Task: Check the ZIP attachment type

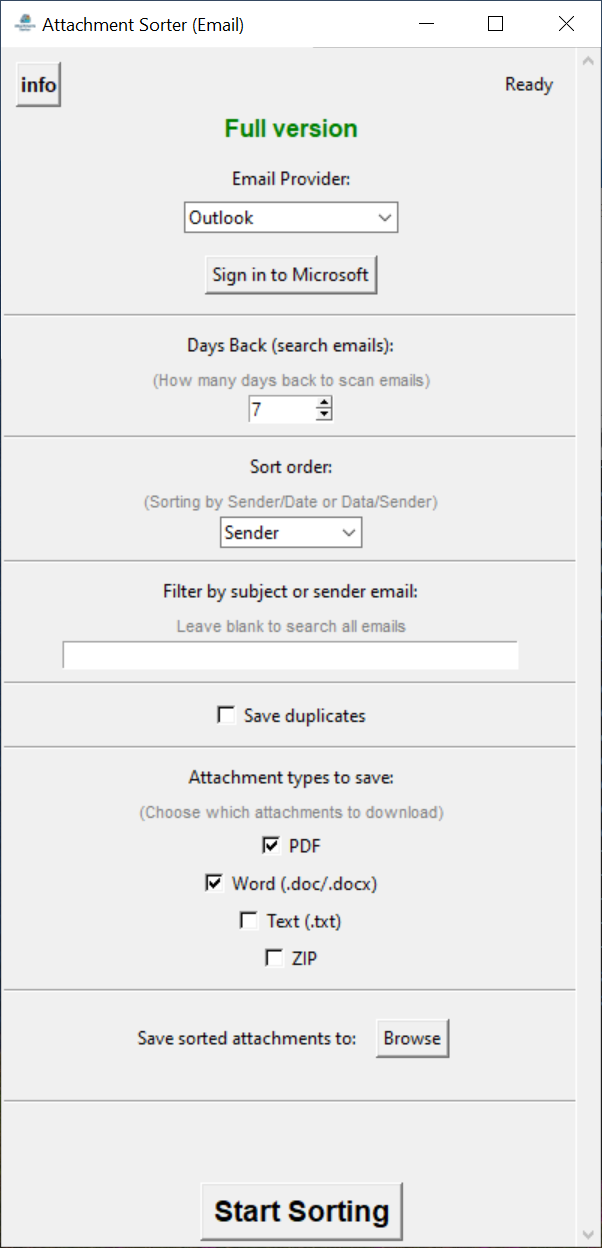Action: click(x=274, y=958)
